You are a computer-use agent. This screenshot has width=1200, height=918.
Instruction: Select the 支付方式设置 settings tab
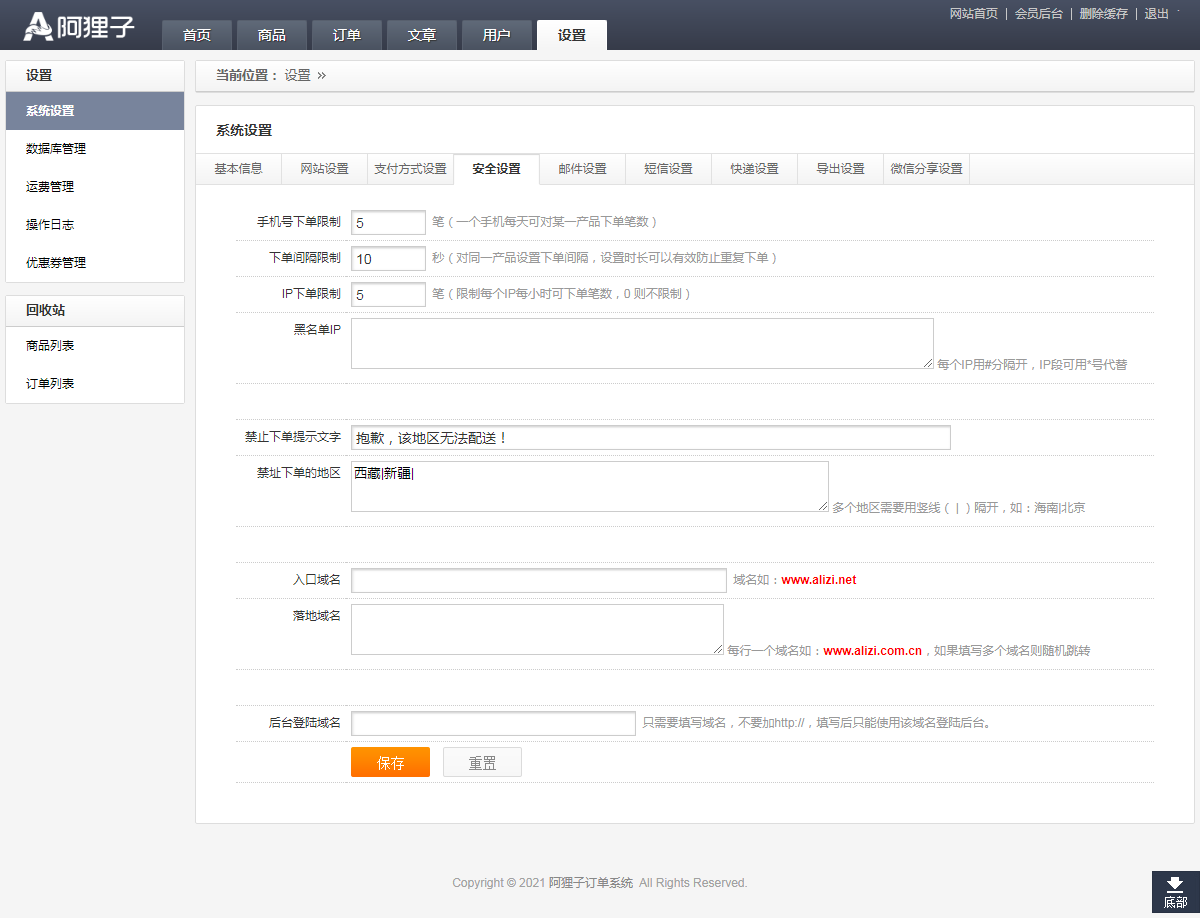point(410,169)
